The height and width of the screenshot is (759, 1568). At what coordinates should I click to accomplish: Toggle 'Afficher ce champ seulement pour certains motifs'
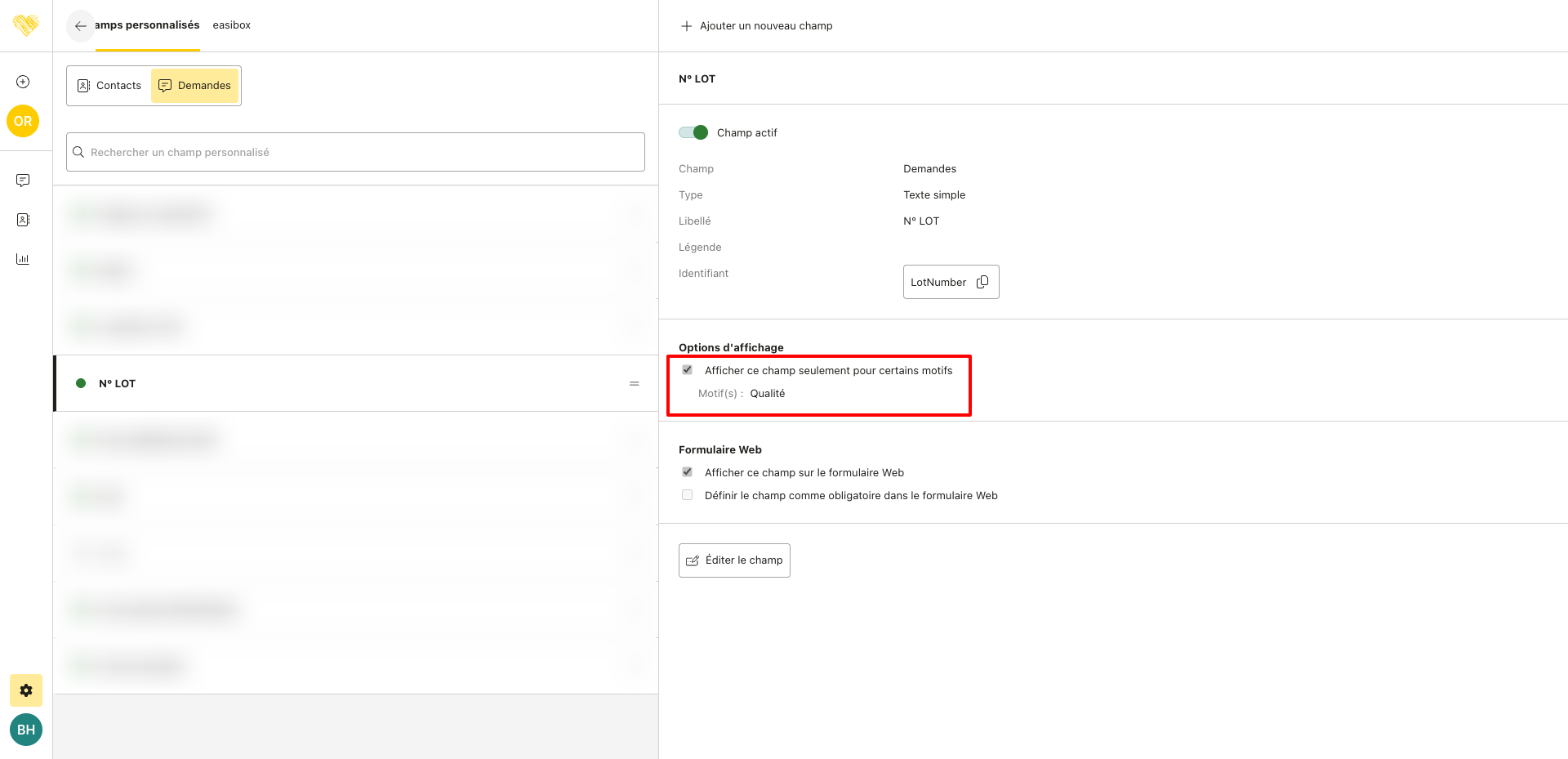click(688, 370)
